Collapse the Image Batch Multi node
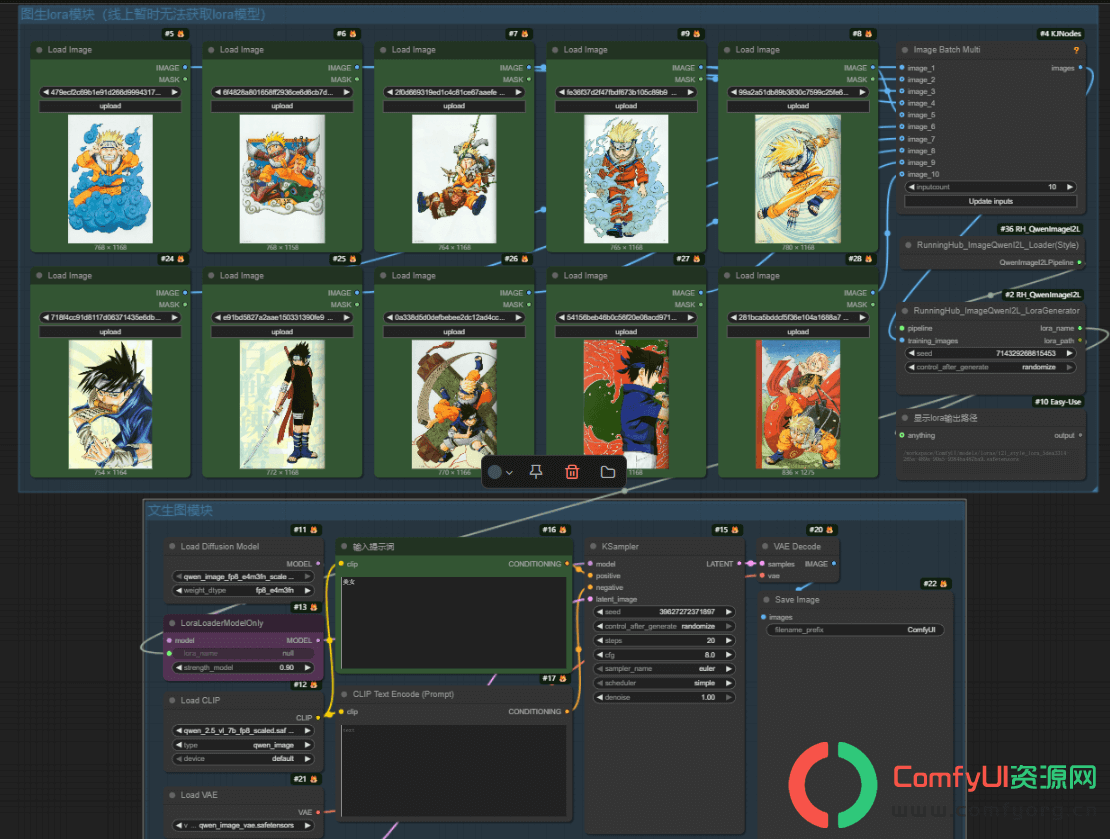This screenshot has height=839, width=1110. click(x=905, y=50)
